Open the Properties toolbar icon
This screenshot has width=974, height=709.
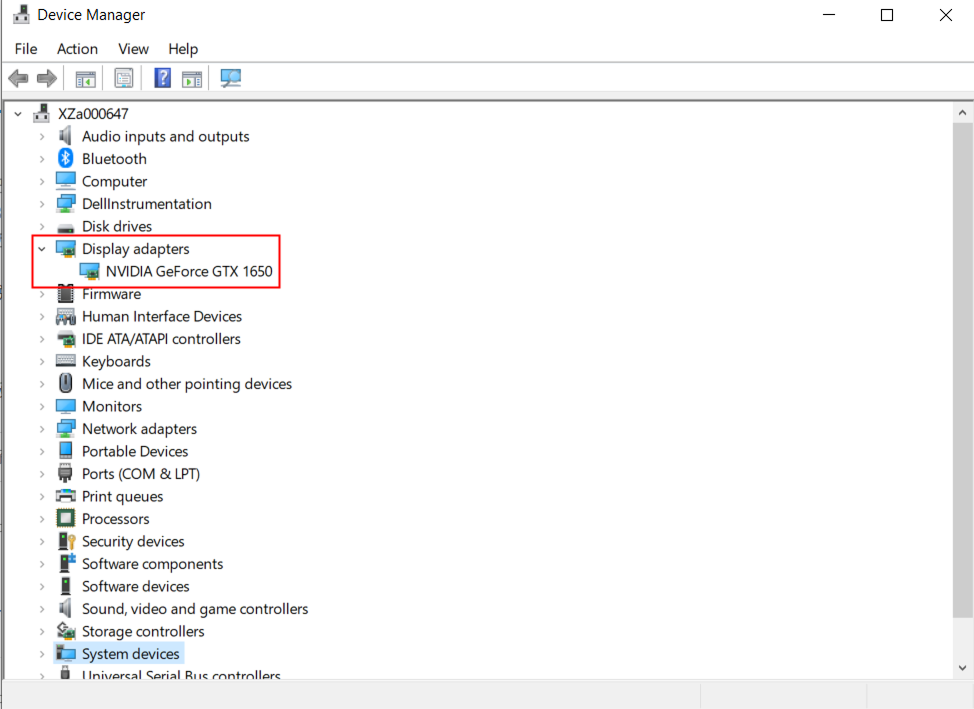(x=124, y=78)
